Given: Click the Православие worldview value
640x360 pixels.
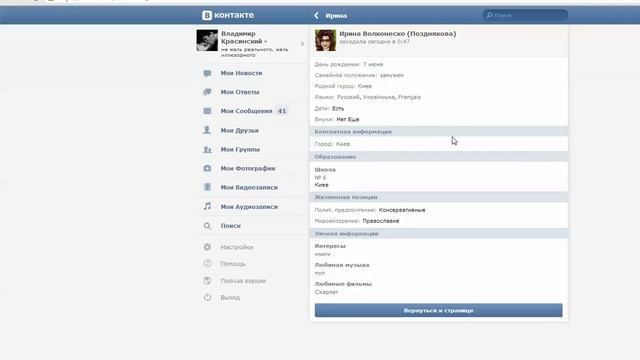Looking at the screenshot, I should click(381, 221).
